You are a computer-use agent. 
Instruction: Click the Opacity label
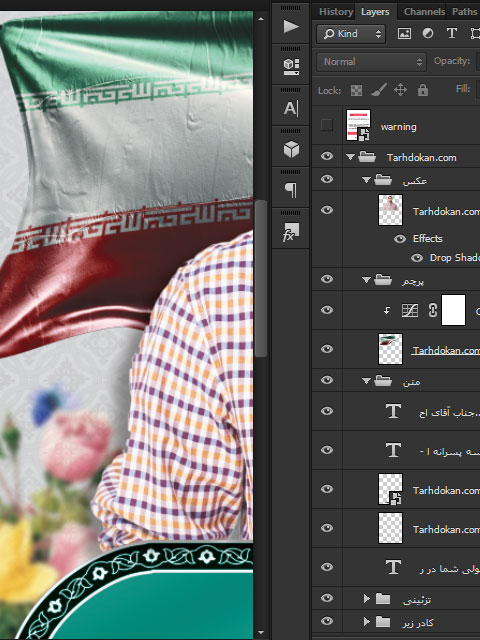pyautogui.click(x=452, y=61)
